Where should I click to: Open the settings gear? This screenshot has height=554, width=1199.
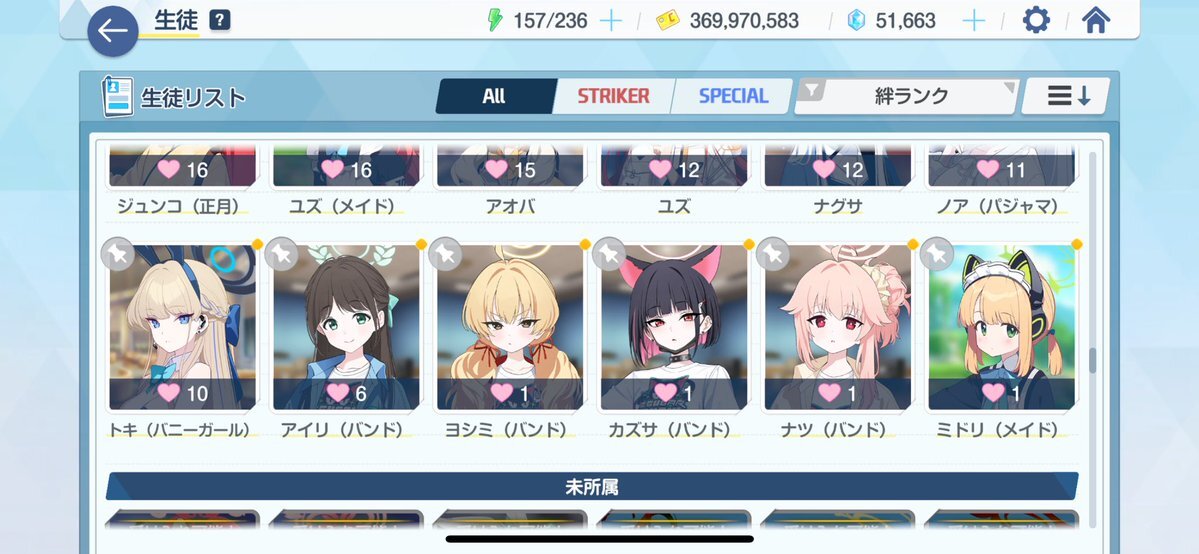click(1036, 20)
